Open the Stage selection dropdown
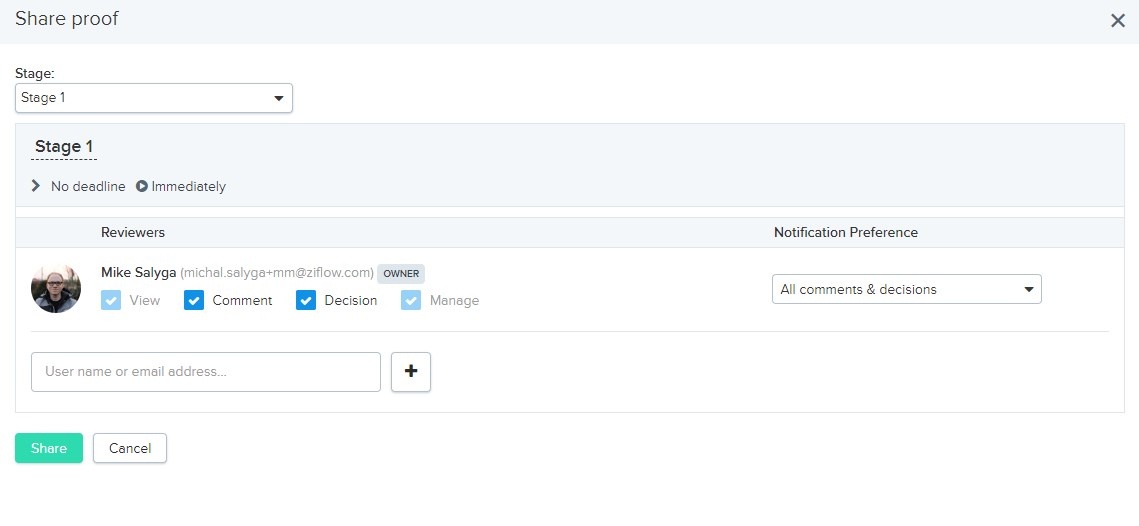 [x=153, y=98]
